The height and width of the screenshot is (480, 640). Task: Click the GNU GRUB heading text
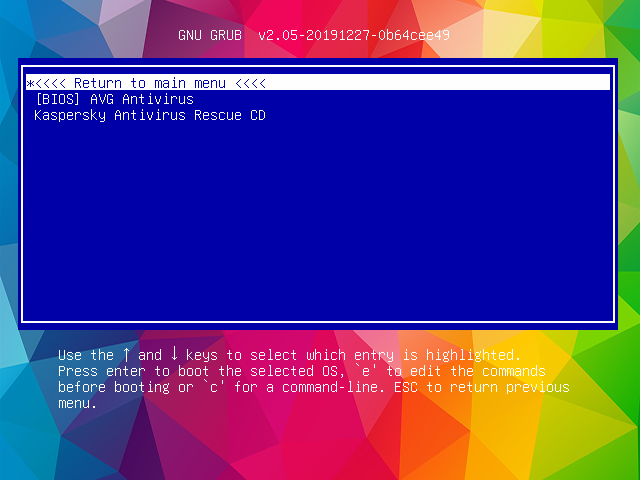210,35
